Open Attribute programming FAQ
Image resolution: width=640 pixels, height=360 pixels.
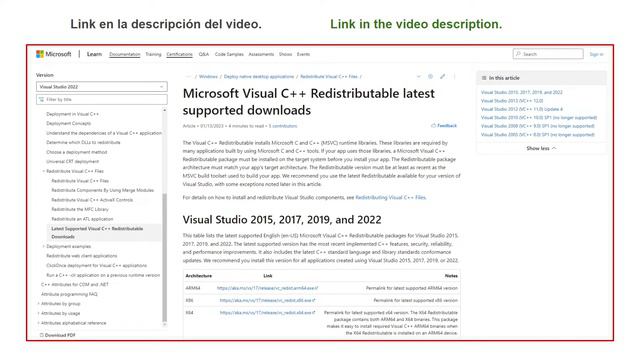tap(69, 294)
